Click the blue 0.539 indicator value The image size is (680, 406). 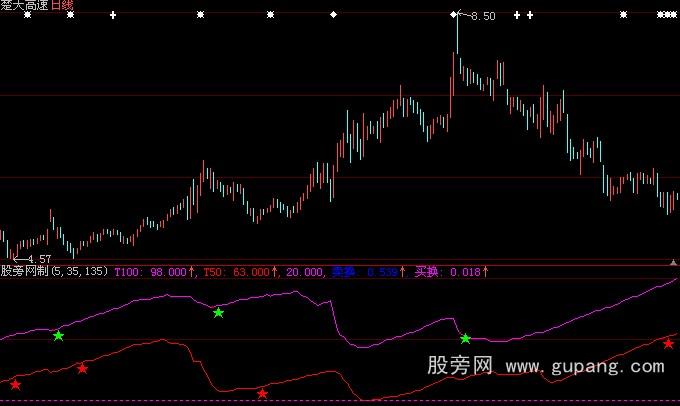tap(382, 272)
